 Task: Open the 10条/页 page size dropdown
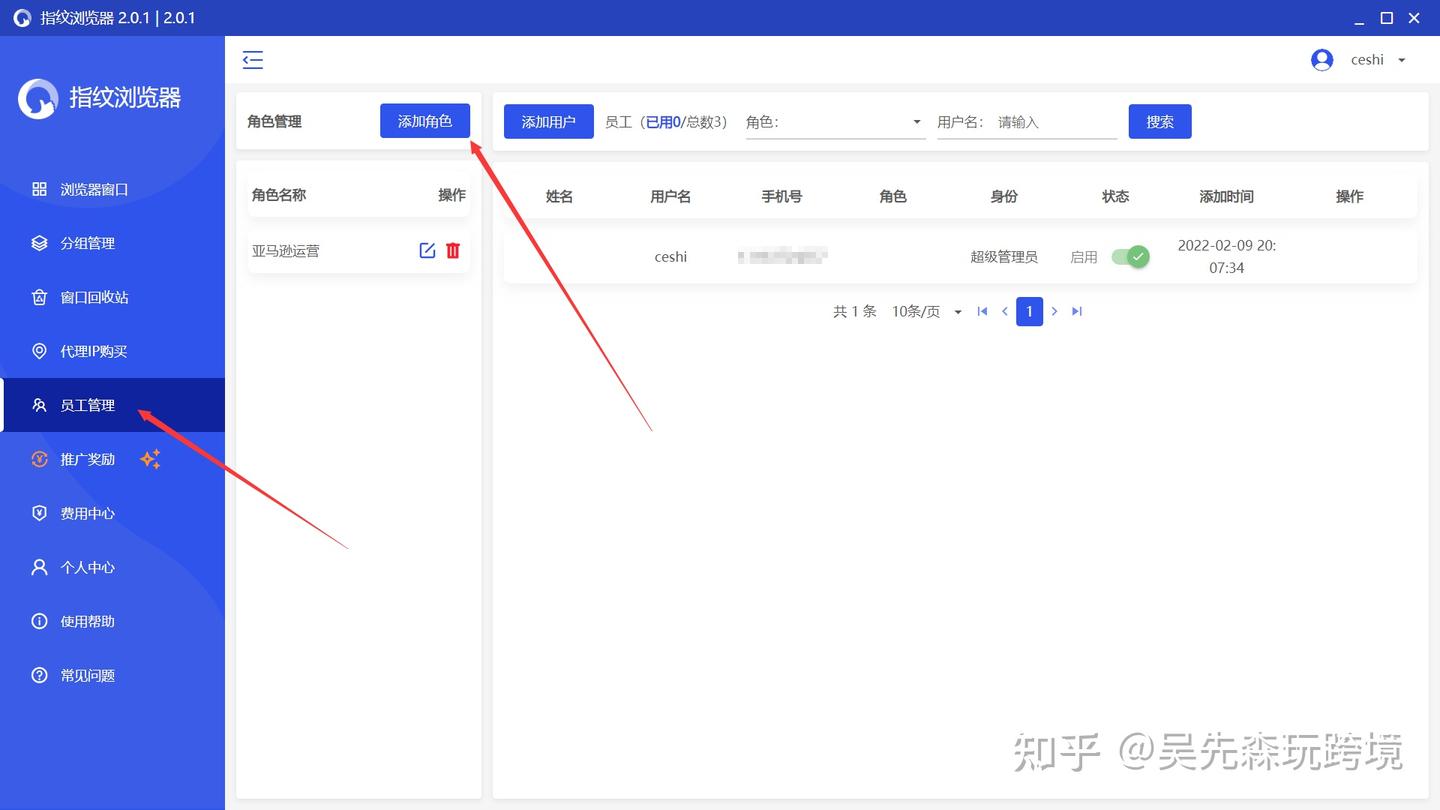click(x=925, y=311)
